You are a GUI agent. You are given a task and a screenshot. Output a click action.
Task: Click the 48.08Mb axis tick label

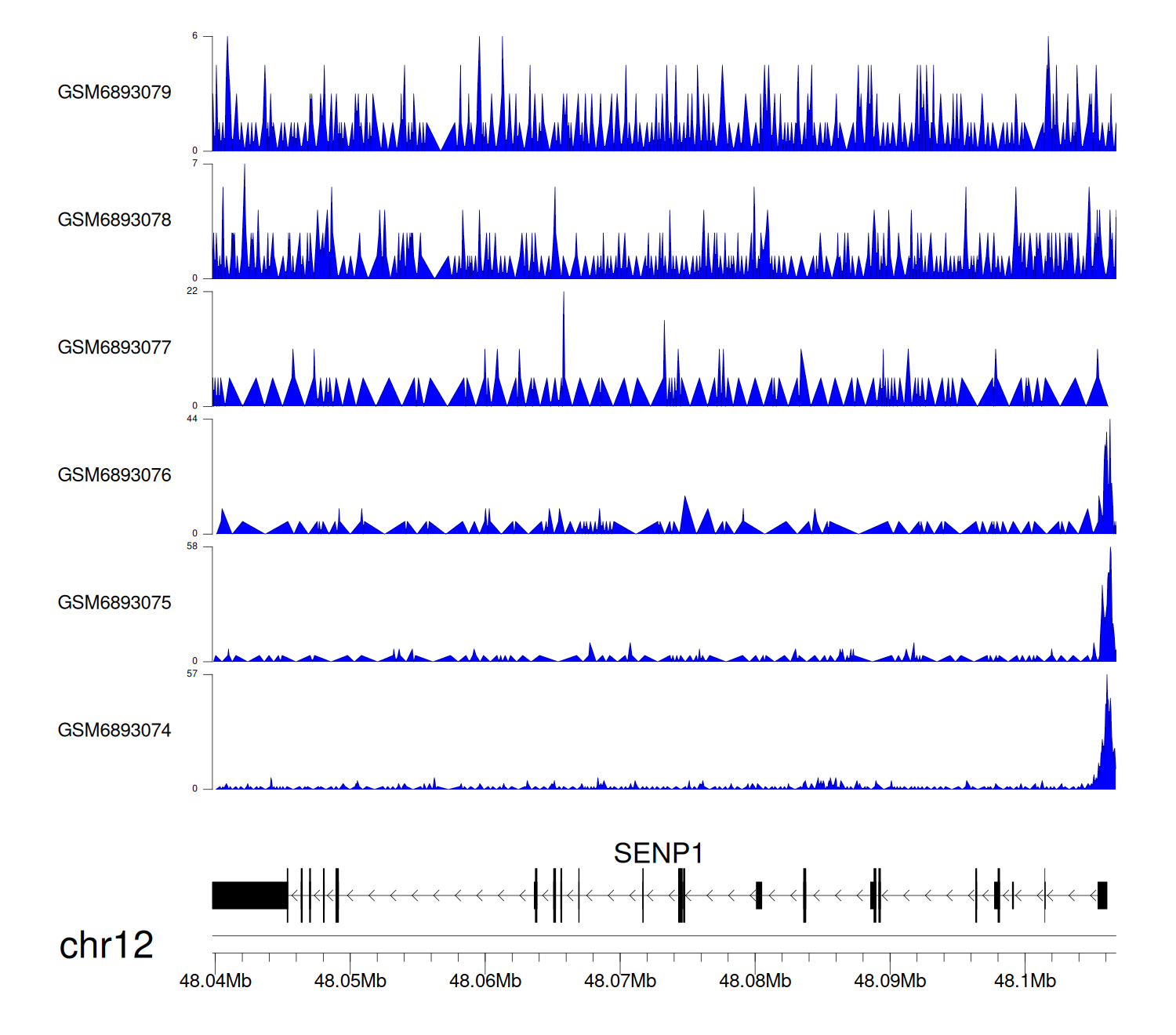(x=755, y=981)
